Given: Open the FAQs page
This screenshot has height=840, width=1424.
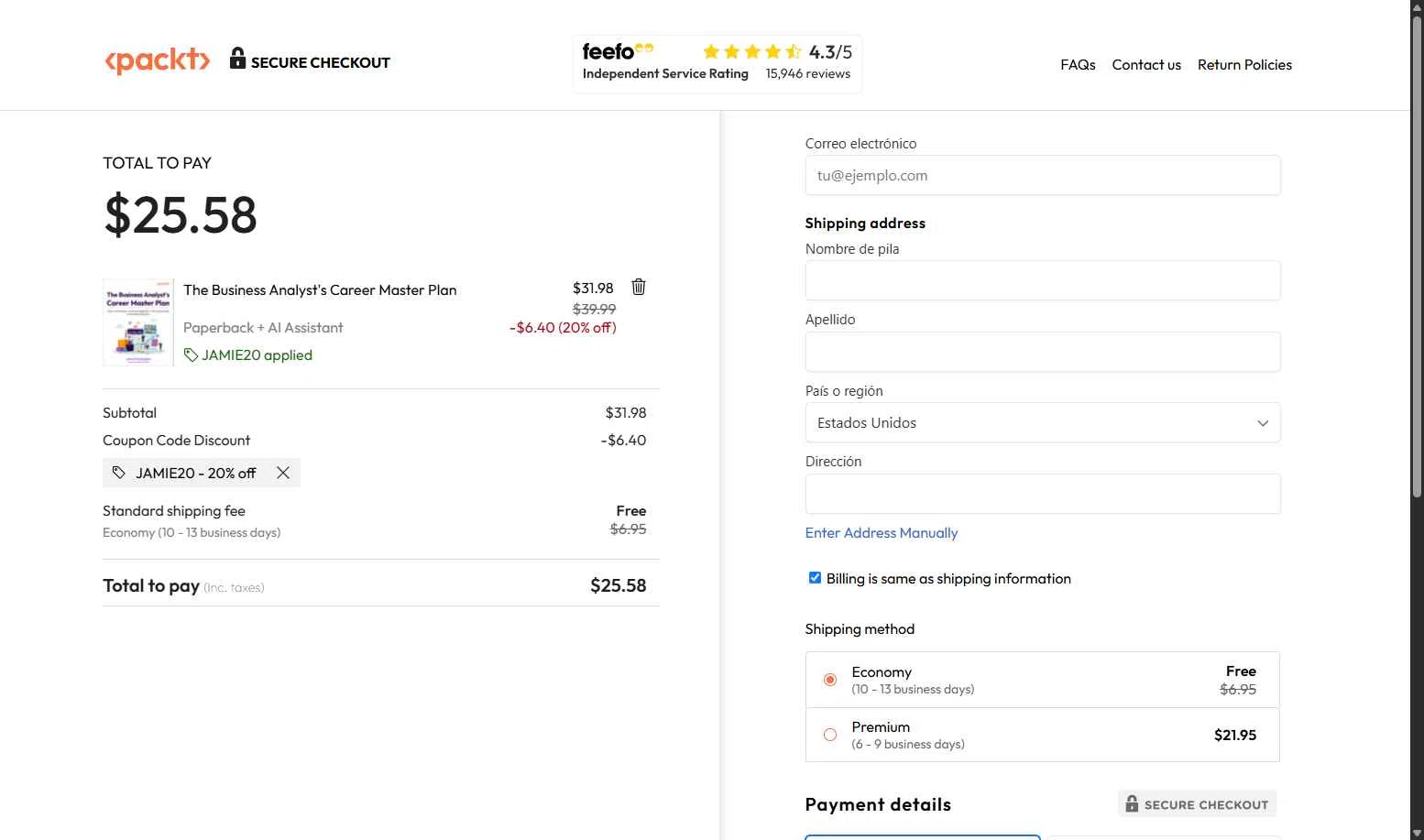Looking at the screenshot, I should pyautogui.click(x=1078, y=64).
